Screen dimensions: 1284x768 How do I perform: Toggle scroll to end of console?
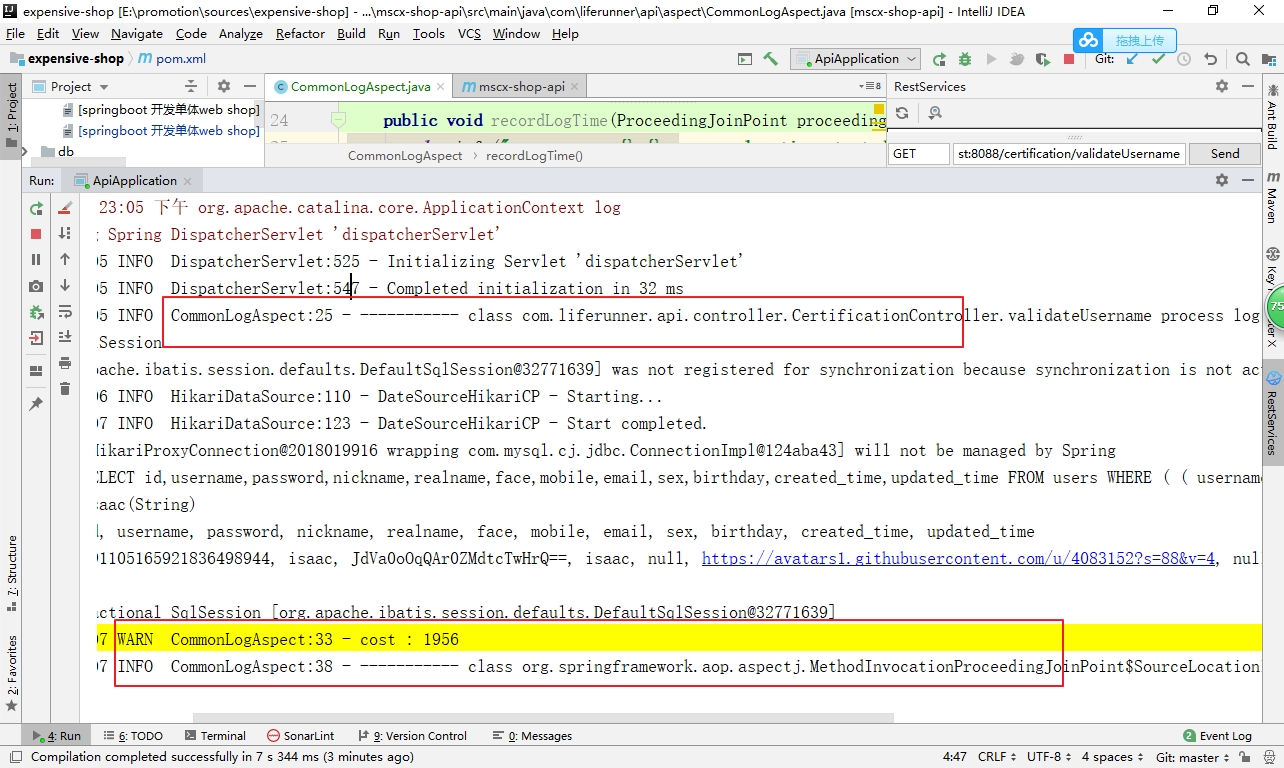click(x=65, y=337)
